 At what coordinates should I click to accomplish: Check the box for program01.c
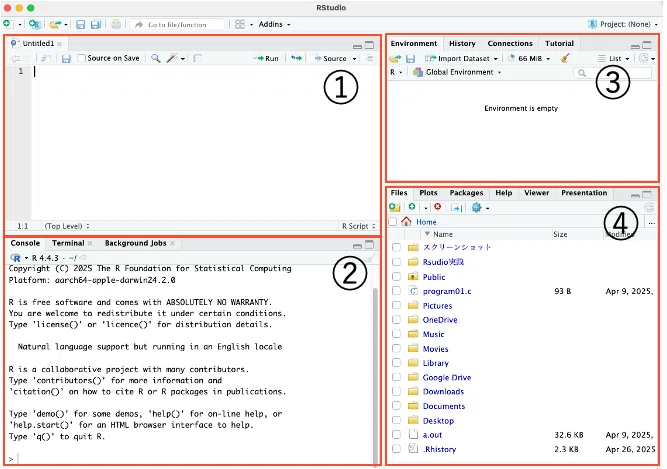[396, 291]
